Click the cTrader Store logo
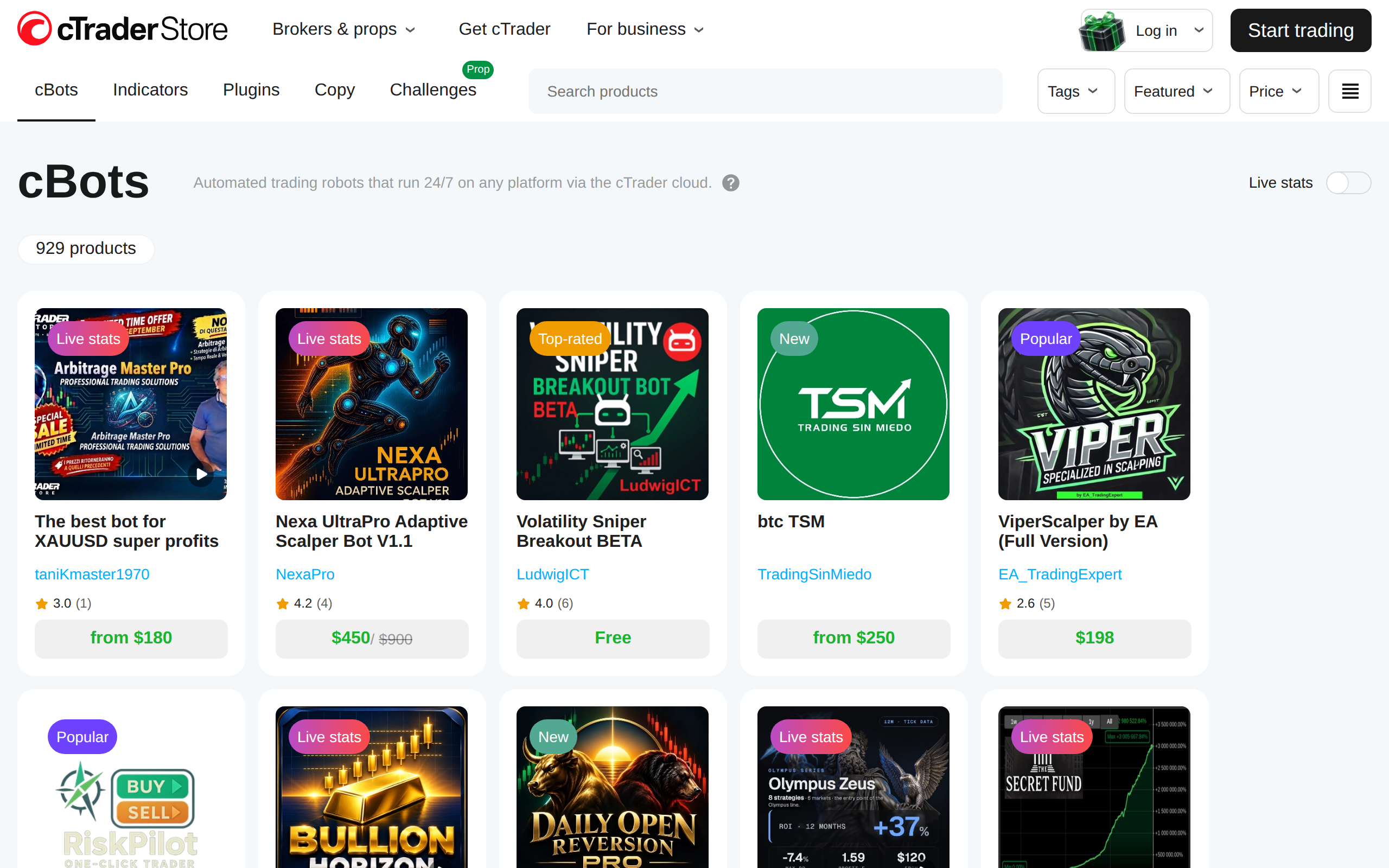 122,29
